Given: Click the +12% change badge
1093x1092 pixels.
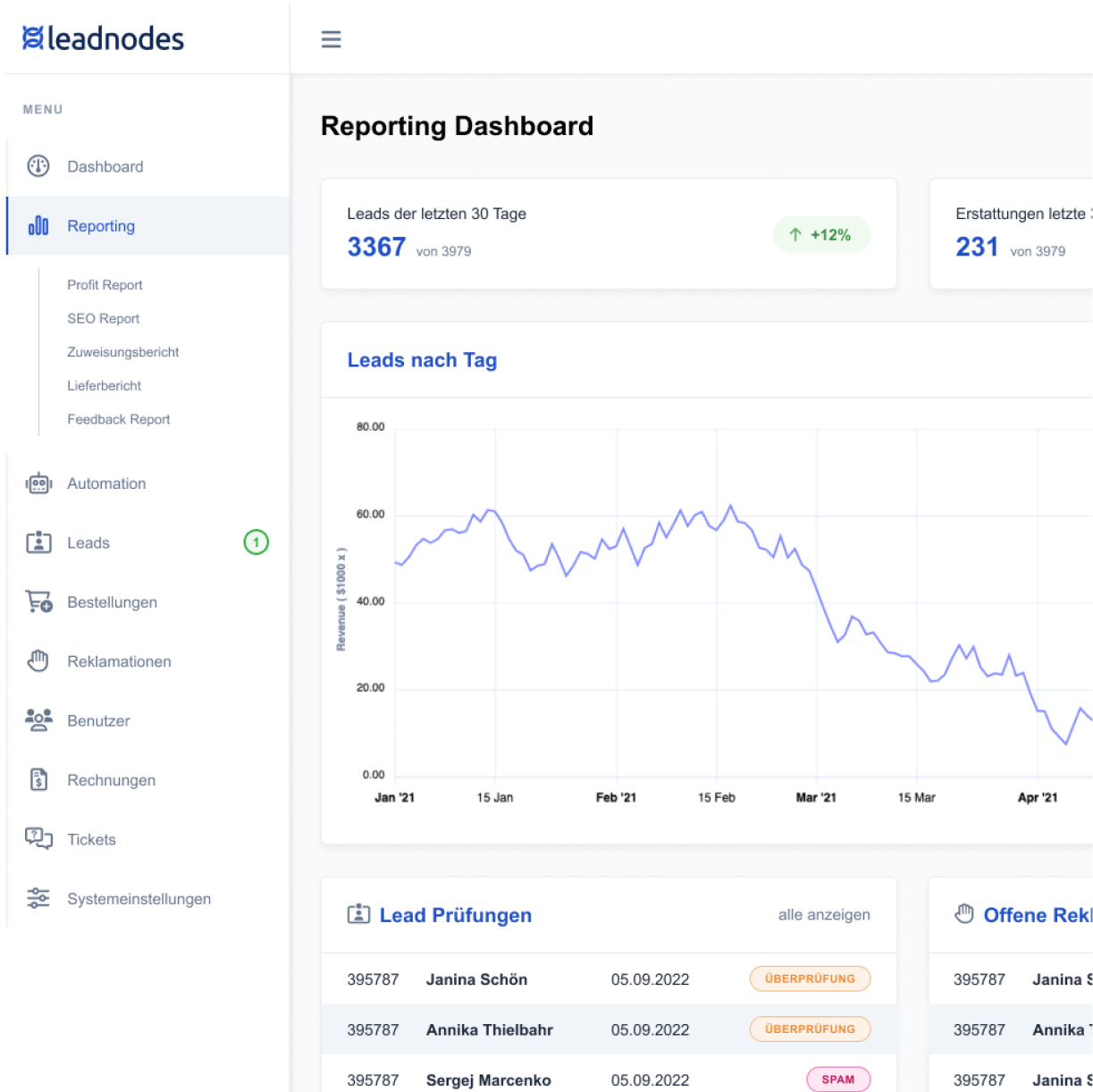Looking at the screenshot, I should [821, 235].
